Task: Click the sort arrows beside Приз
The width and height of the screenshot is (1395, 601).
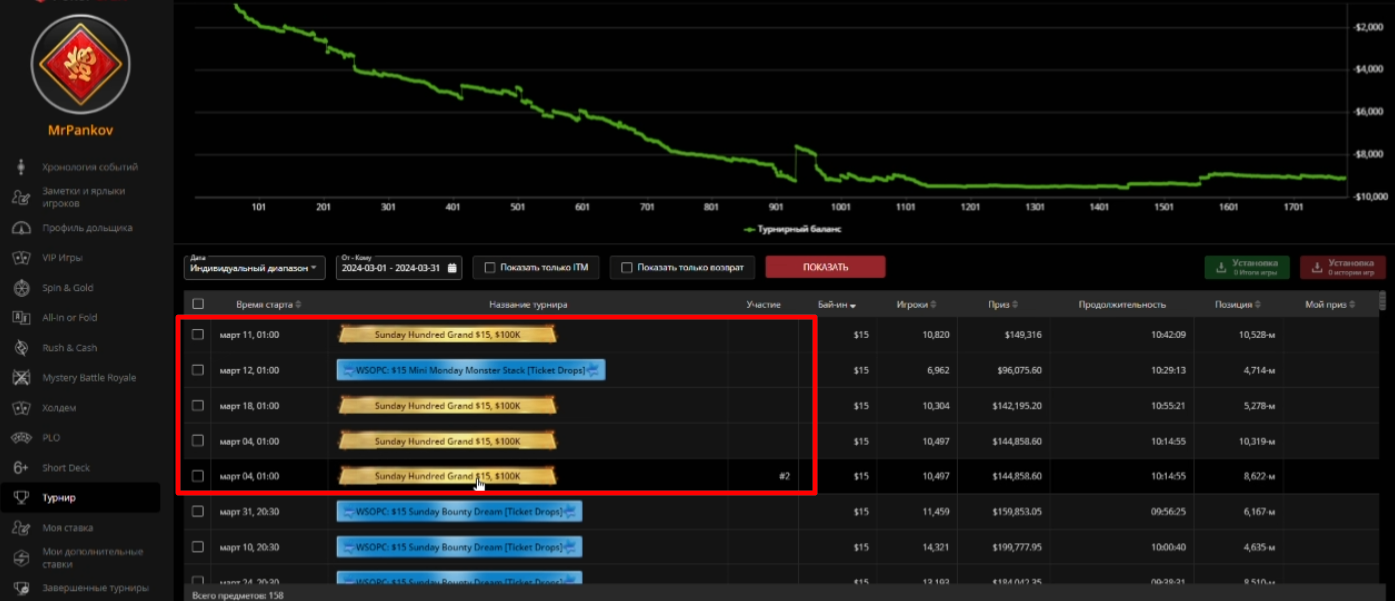Action: [1016, 304]
